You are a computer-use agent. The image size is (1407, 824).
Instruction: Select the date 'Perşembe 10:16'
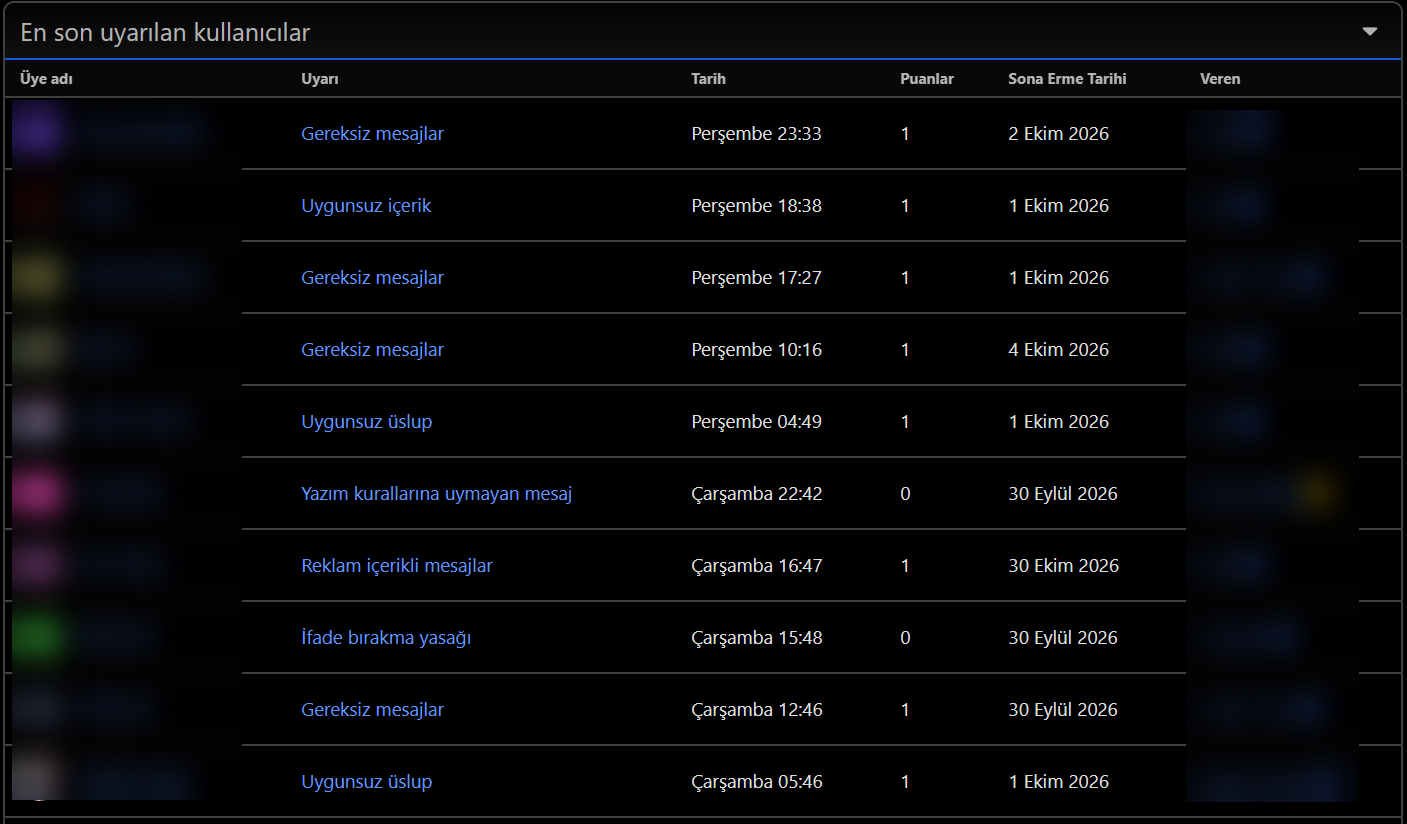click(x=756, y=350)
